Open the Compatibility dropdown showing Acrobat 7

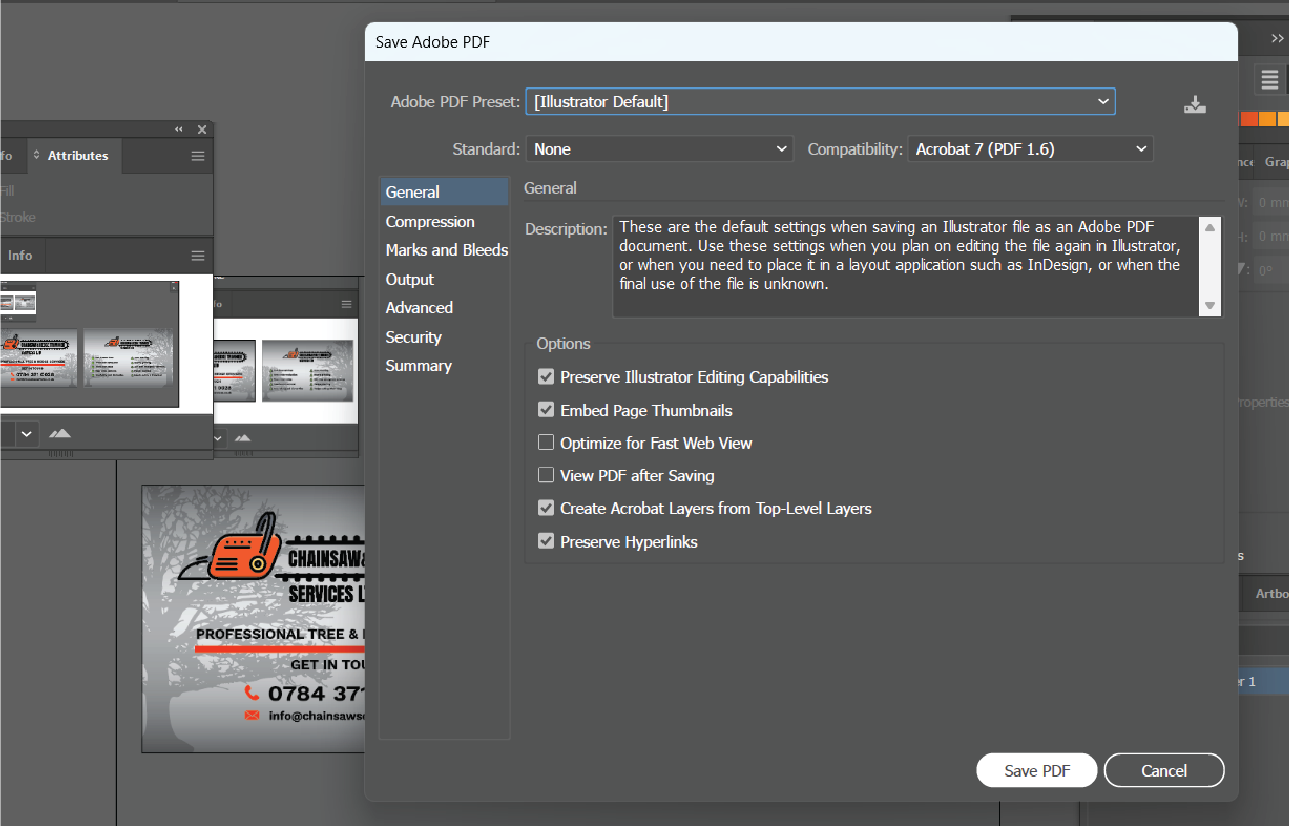pyautogui.click(x=1030, y=149)
